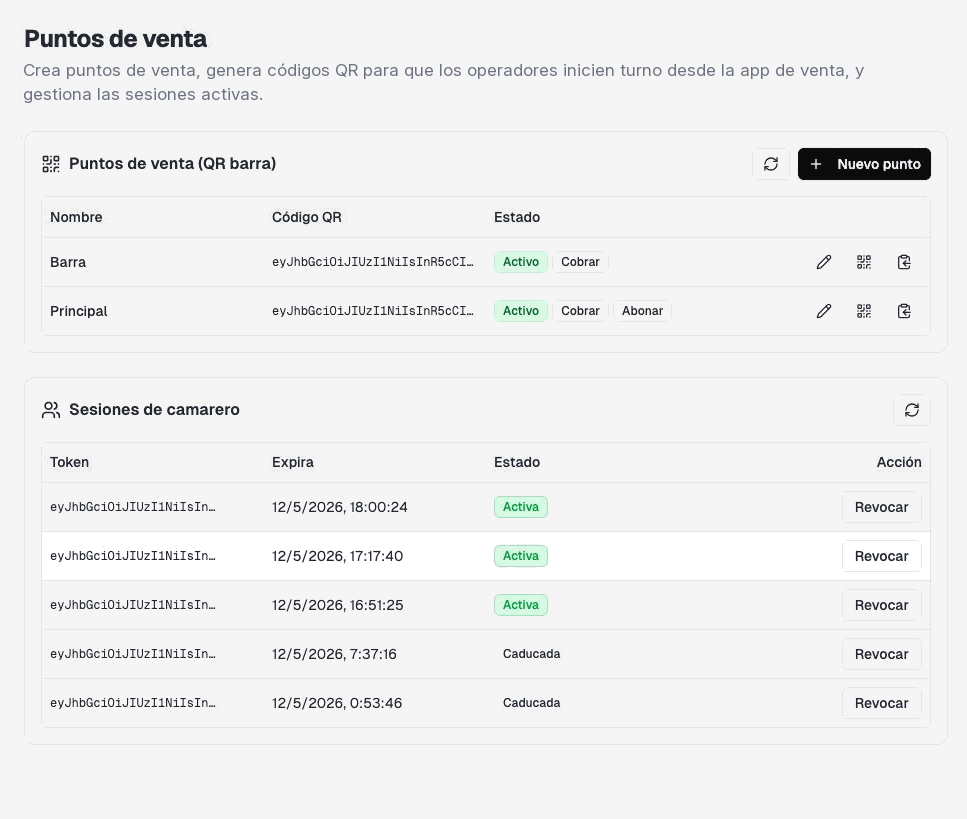
Task: Click expiry date 12/5/2026, 17:17:40
Action: point(337,556)
